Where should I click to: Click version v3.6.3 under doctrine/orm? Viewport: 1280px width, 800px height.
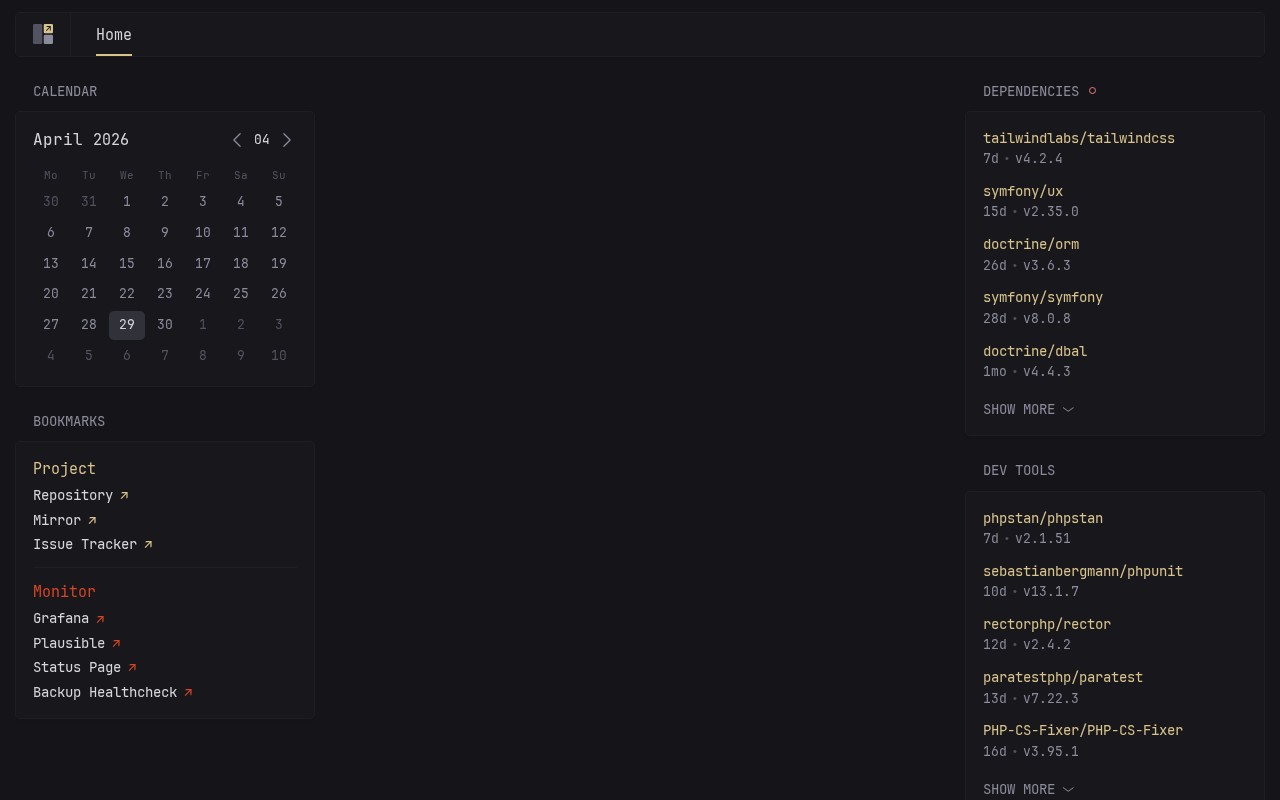pyautogui.click(x=1047, y=265)
